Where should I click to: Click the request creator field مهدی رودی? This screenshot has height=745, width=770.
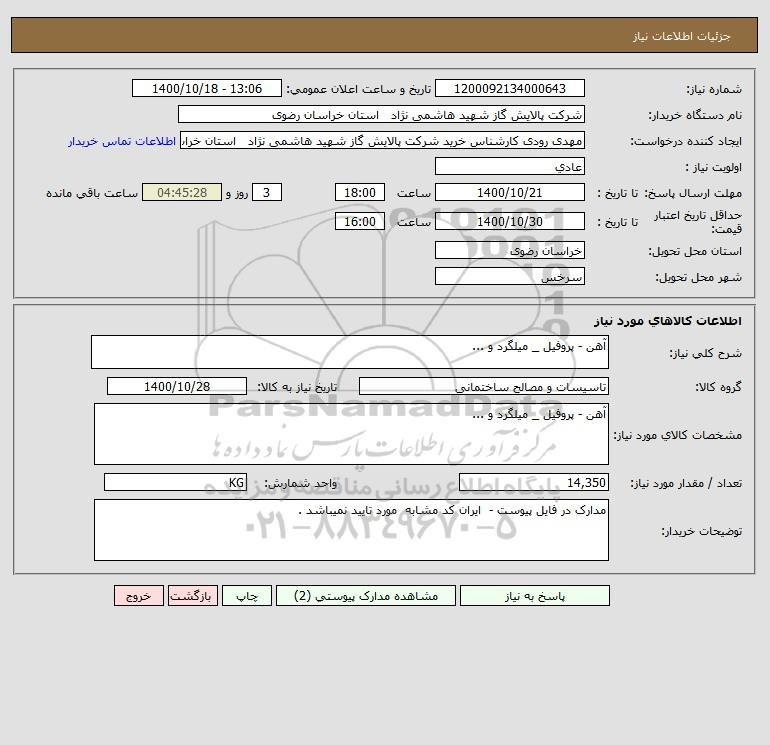[383, 140]
